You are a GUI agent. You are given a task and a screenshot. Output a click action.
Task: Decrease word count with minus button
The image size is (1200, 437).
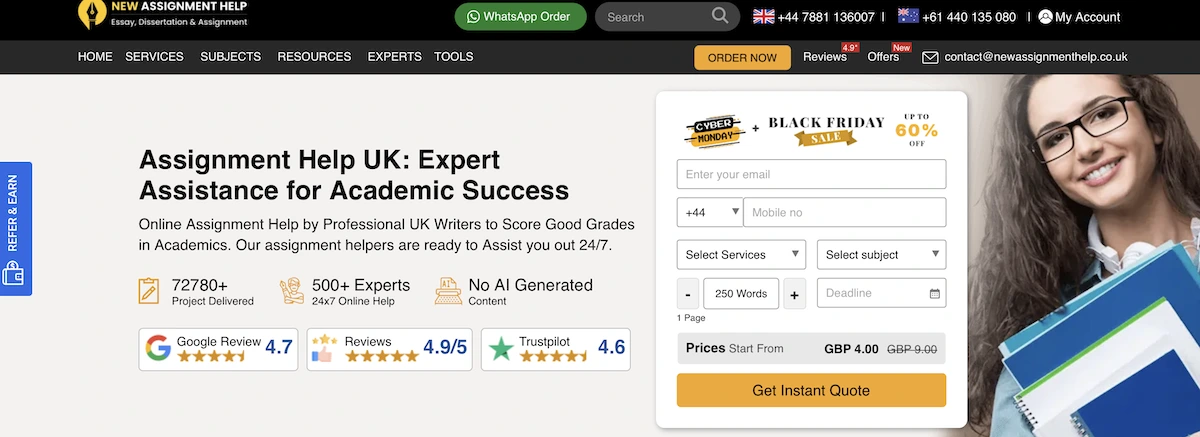(x=689, y=294)
